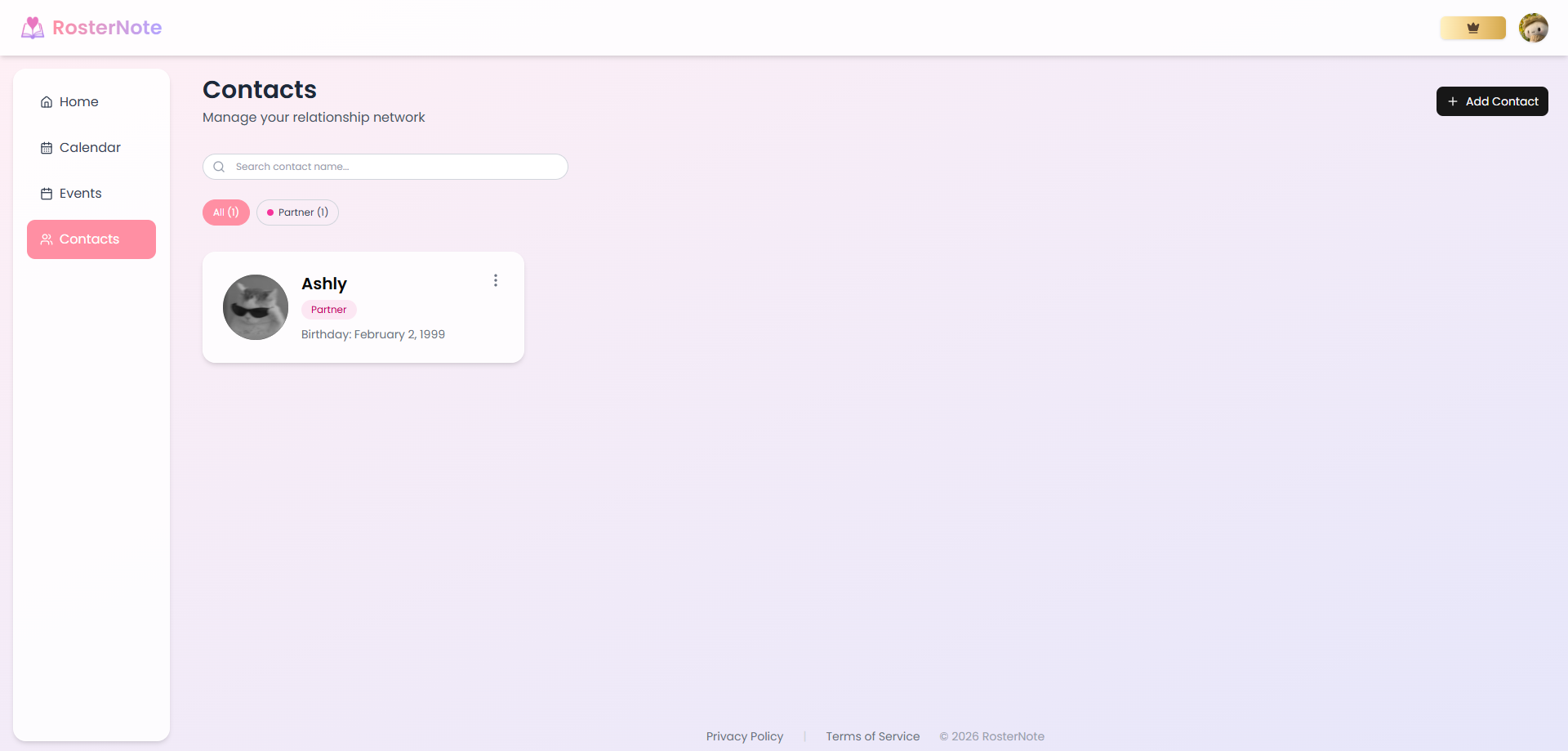
Task: Click Ashly's cat photo thumbnail
Action: 256,307
